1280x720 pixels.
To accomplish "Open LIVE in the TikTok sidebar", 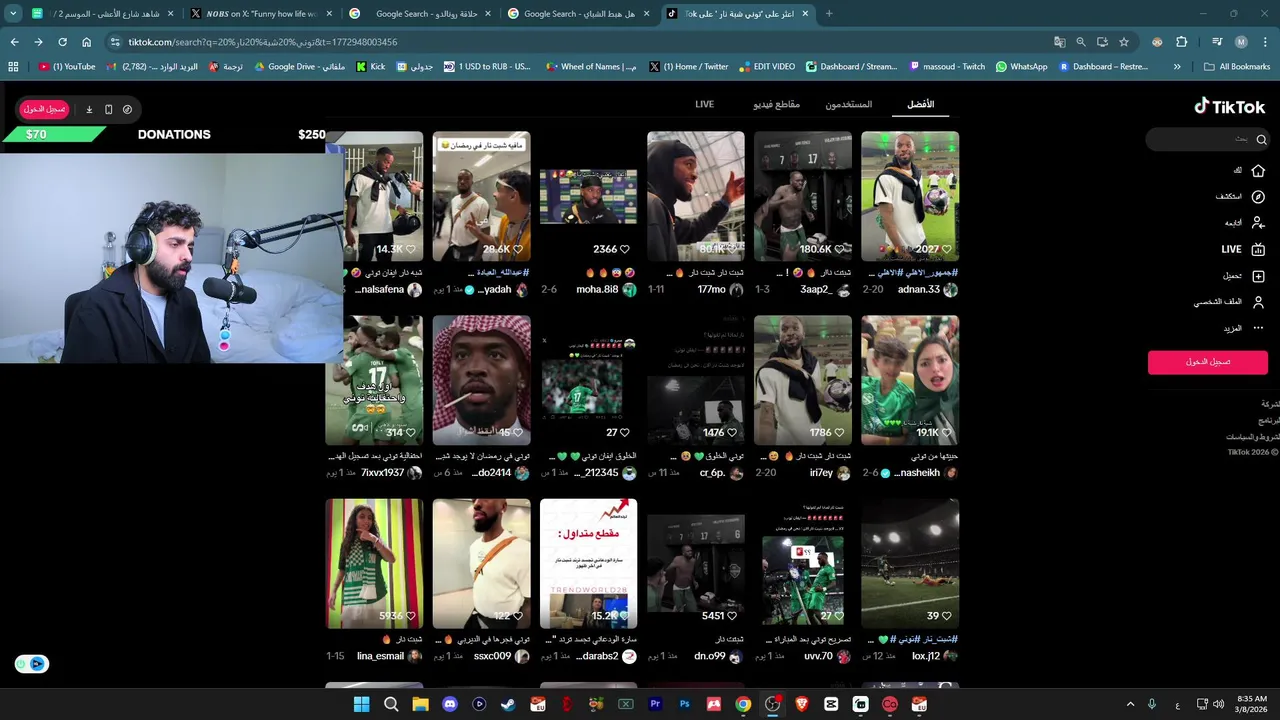I will tap(1243, 250).
